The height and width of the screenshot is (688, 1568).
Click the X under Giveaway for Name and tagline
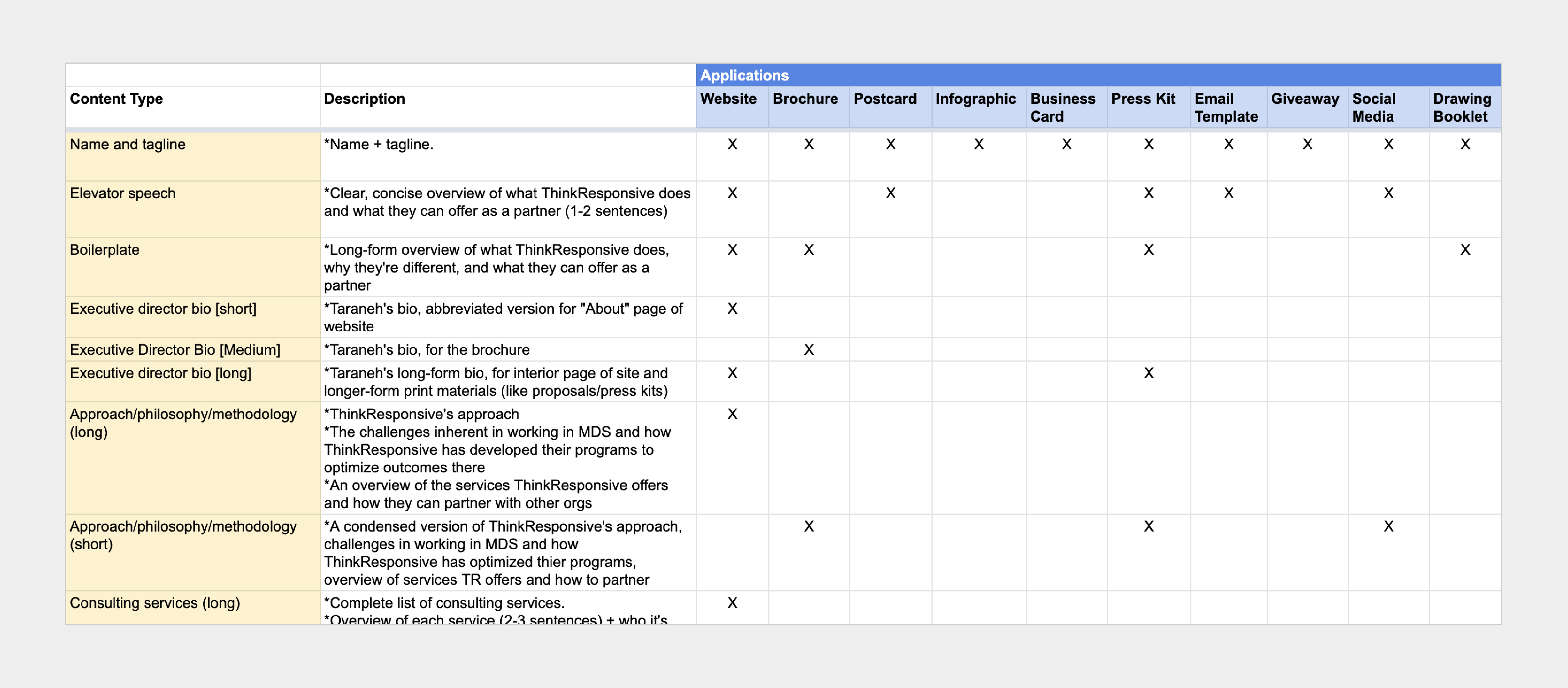[x=1307, y=145]
